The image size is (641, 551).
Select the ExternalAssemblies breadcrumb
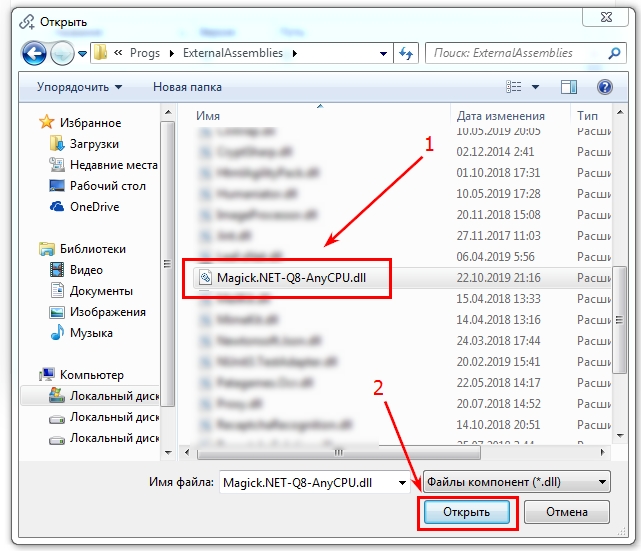[x=233, y=53]
